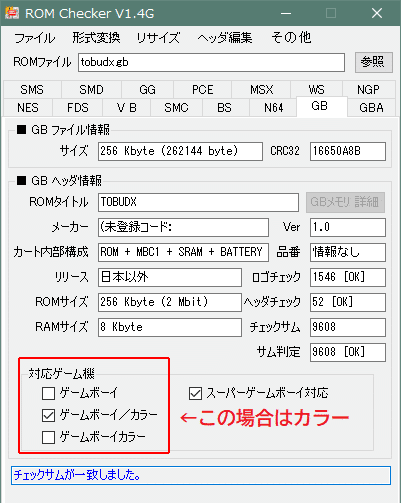Click the チェックサム field 9608
401x503 pixels.
(348, 327)
